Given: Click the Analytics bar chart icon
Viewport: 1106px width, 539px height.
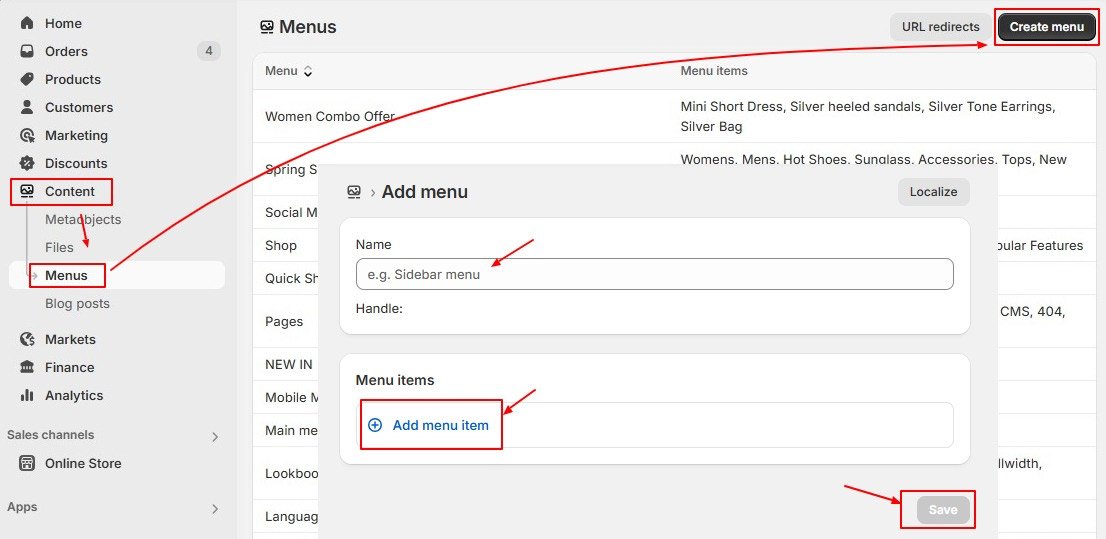Looking at the screenshot, I should [x=27, y=395].
